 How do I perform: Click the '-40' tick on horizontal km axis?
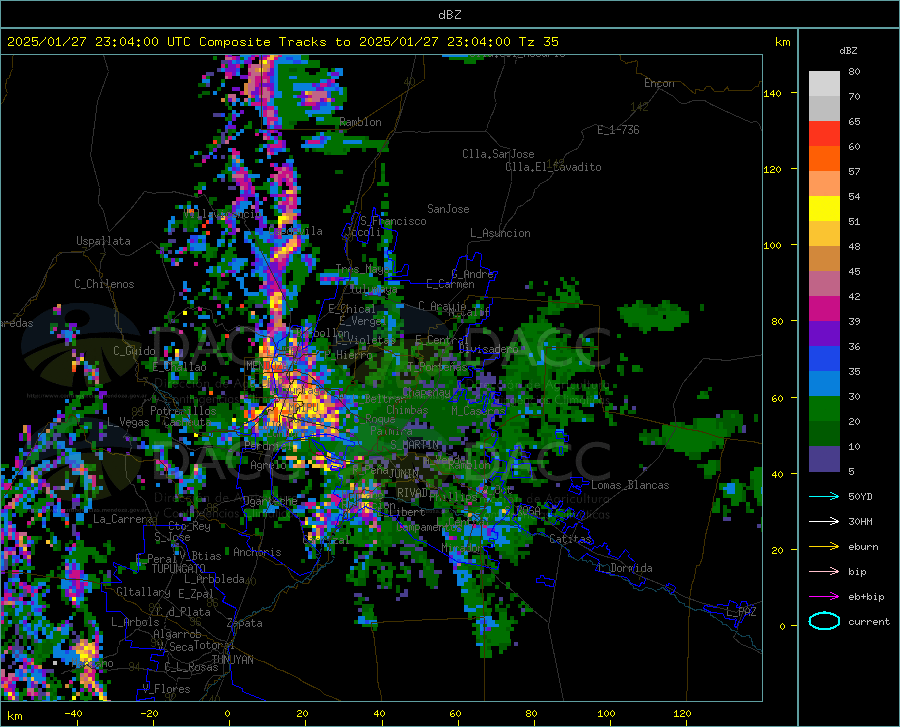pos(73,714)
